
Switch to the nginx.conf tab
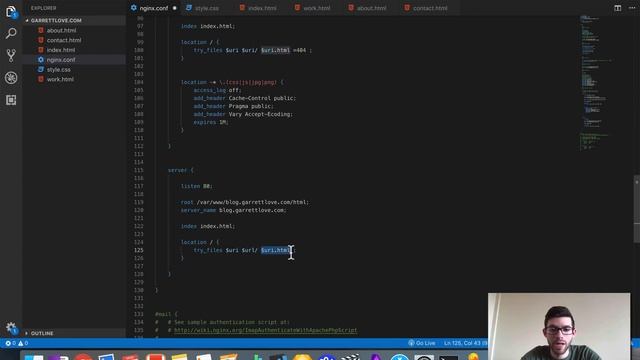153,8
